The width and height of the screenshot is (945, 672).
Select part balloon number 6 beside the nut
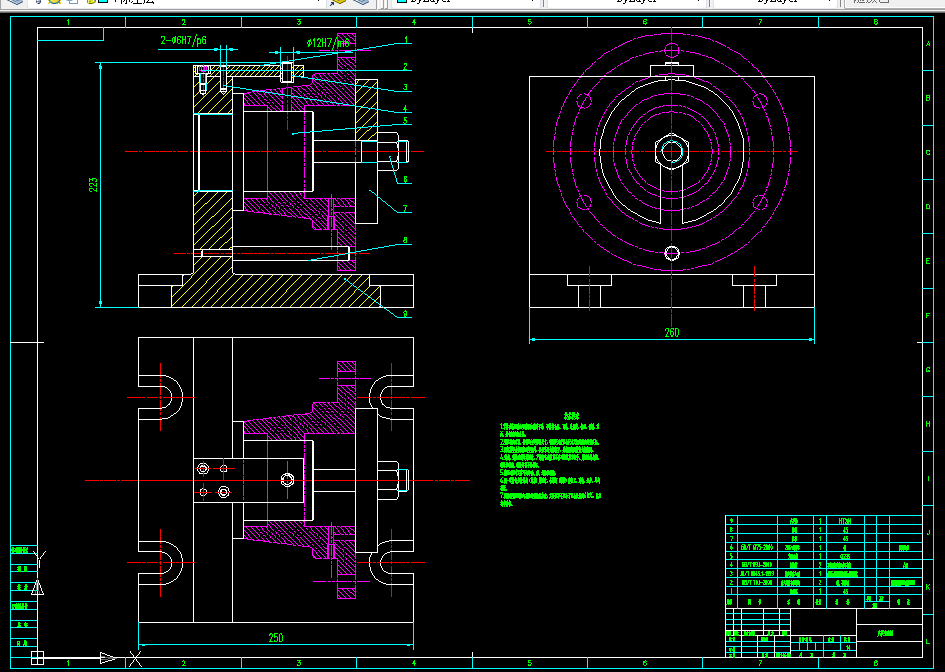pos(406,179)
